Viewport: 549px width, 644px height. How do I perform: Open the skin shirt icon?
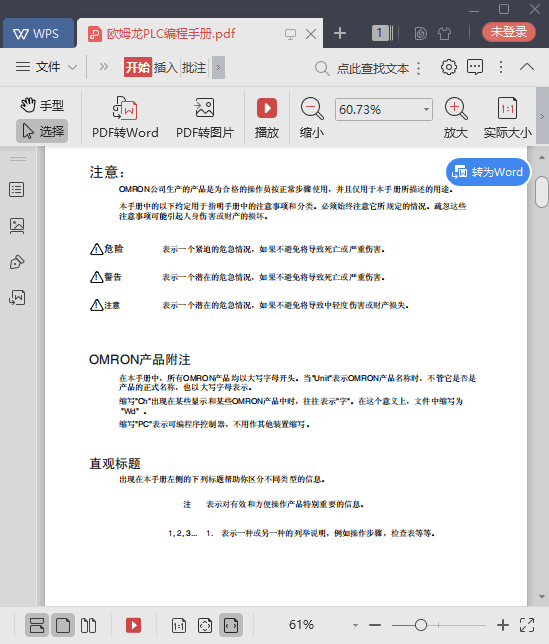pyautogui.click(x=444, y=33)
